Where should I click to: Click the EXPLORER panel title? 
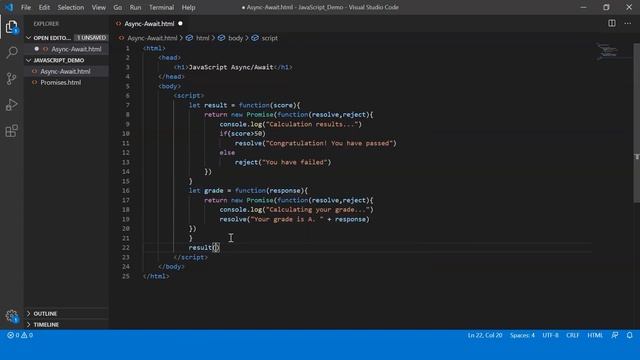click(x=46, y=24)
